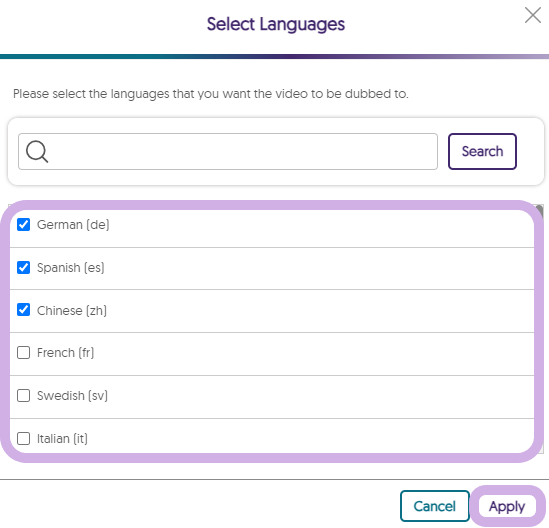The height and width of the screenshot is (528, 549).
Task: Uncheck the Spanish (es) checkbox
Action: [23, 268]
